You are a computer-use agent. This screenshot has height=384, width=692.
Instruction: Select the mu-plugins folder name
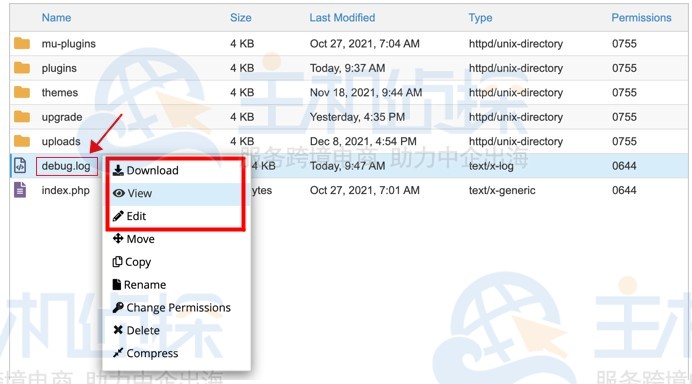click(68, 44)
